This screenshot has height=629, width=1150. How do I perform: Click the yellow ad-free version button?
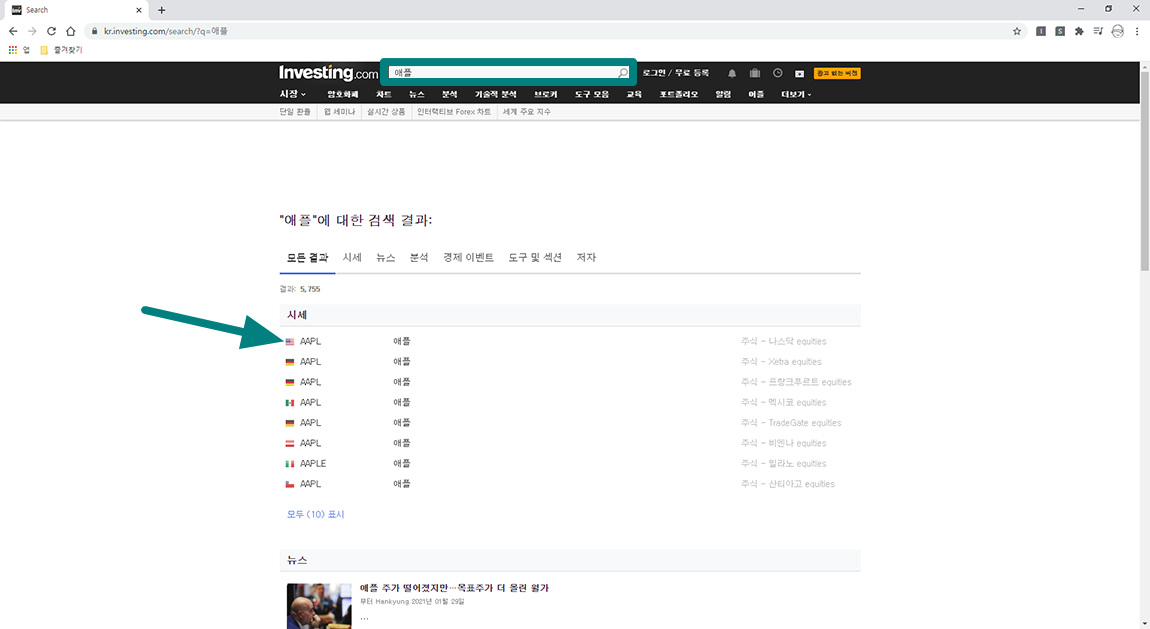[837, 73]
